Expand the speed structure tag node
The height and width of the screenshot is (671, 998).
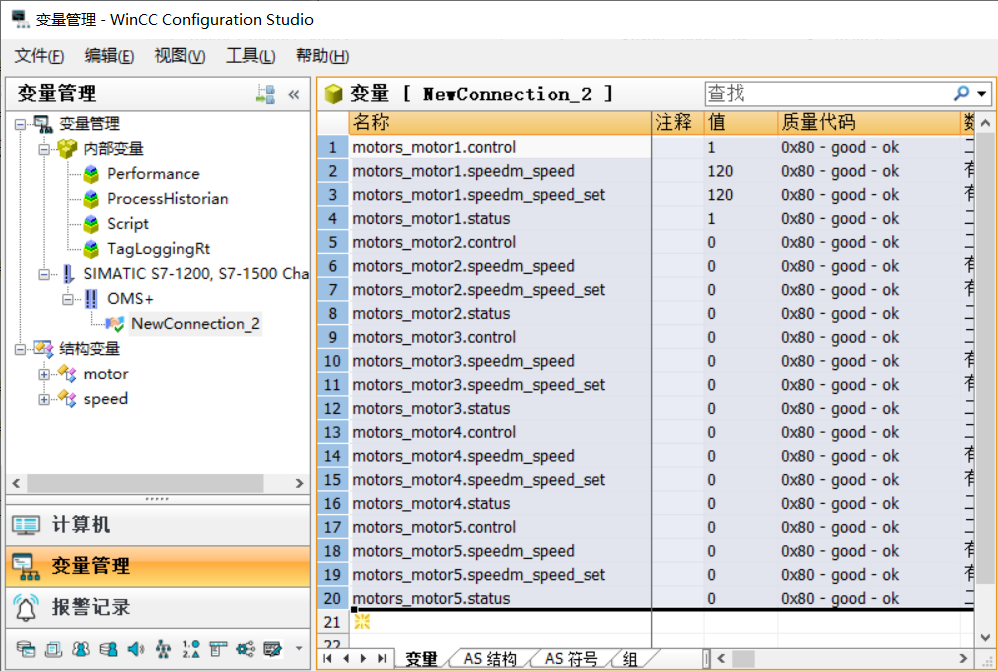point(44,399)
